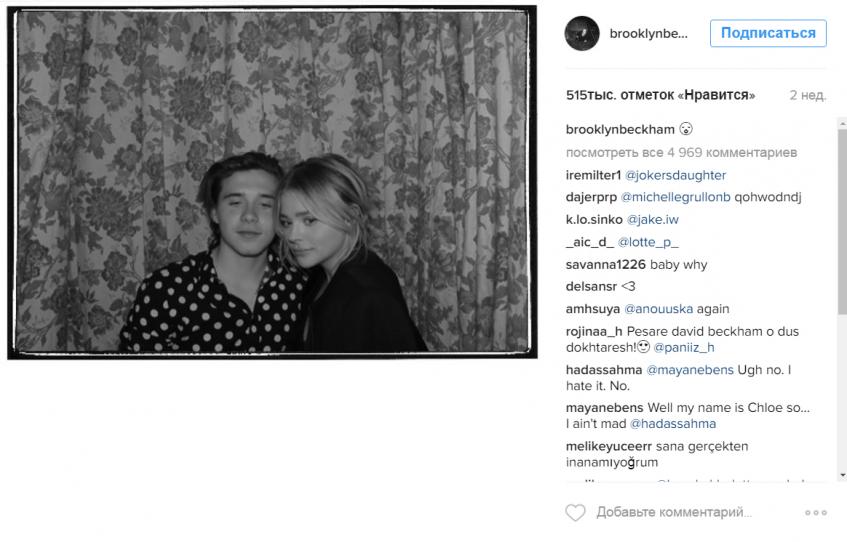This screenshot has width=847, height=542.
Task: Open the @jokersdaughter mention
Action: click(x=675, y=175)
